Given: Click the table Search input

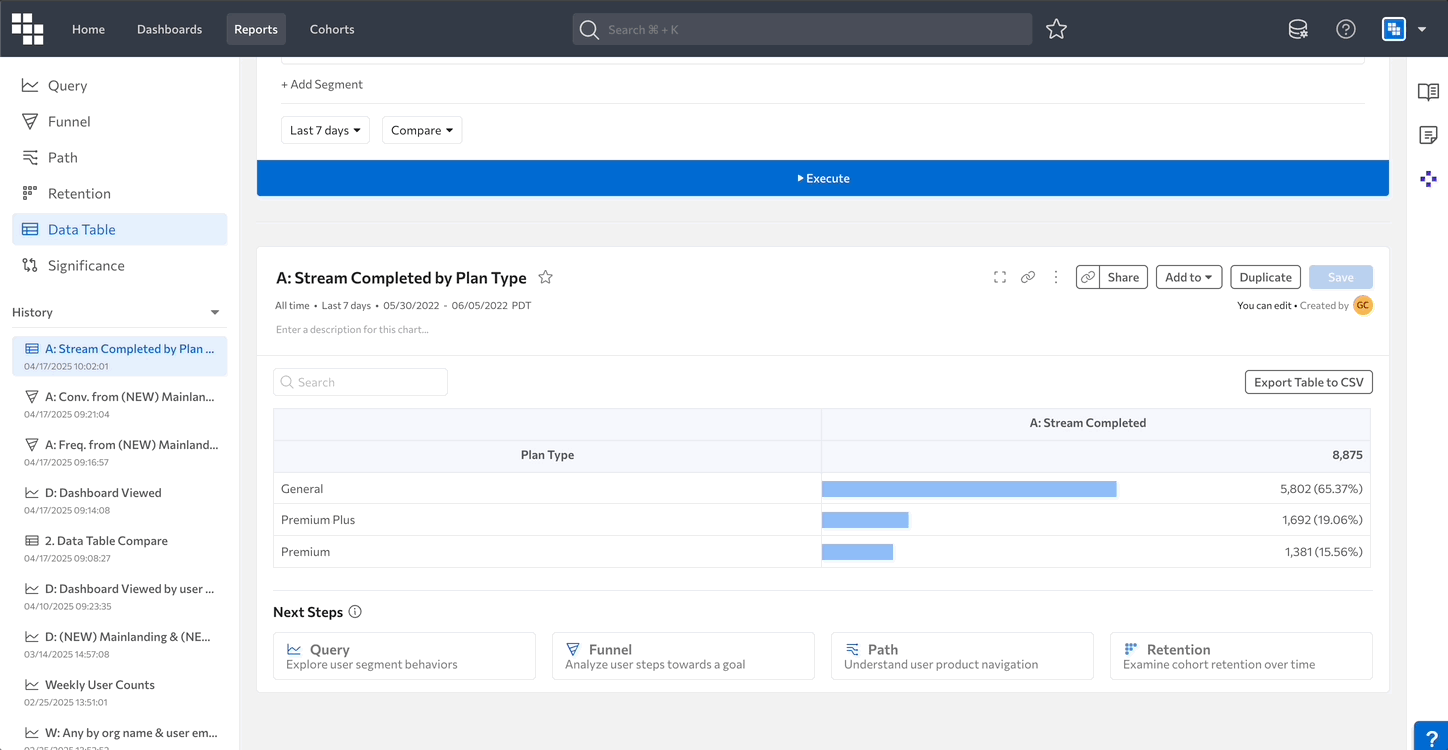Looking at the screenshot, I should tap(360, 382).
